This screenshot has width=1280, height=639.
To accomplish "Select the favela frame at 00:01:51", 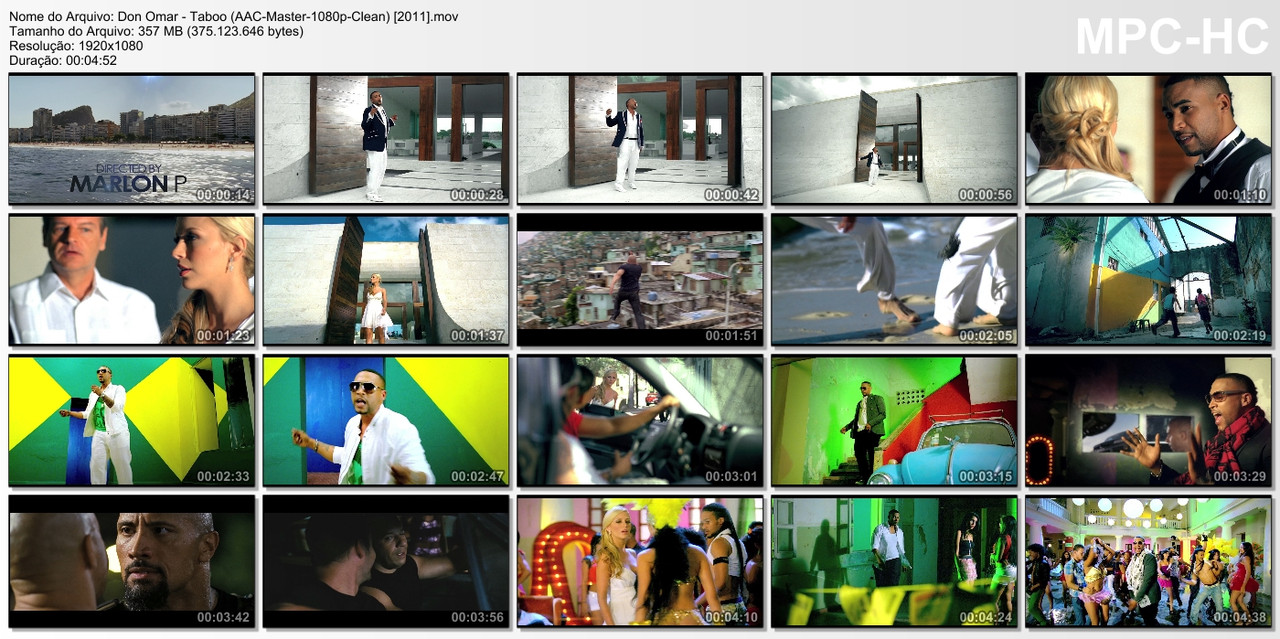I will (640, 280).
